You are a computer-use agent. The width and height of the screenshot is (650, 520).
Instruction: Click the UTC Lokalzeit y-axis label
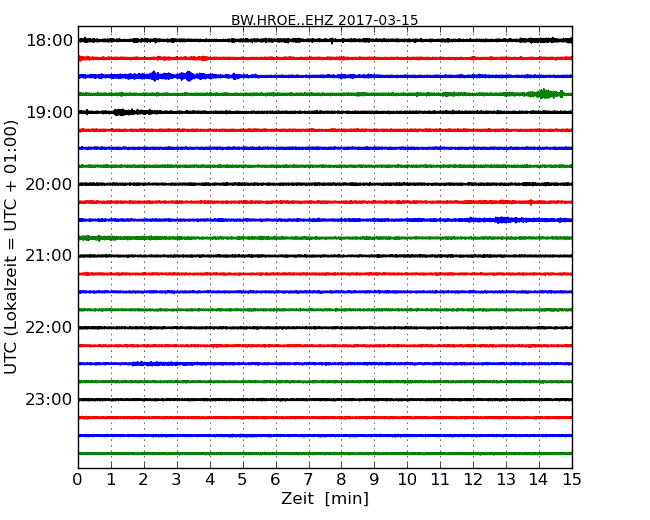(x=10, y=247)
